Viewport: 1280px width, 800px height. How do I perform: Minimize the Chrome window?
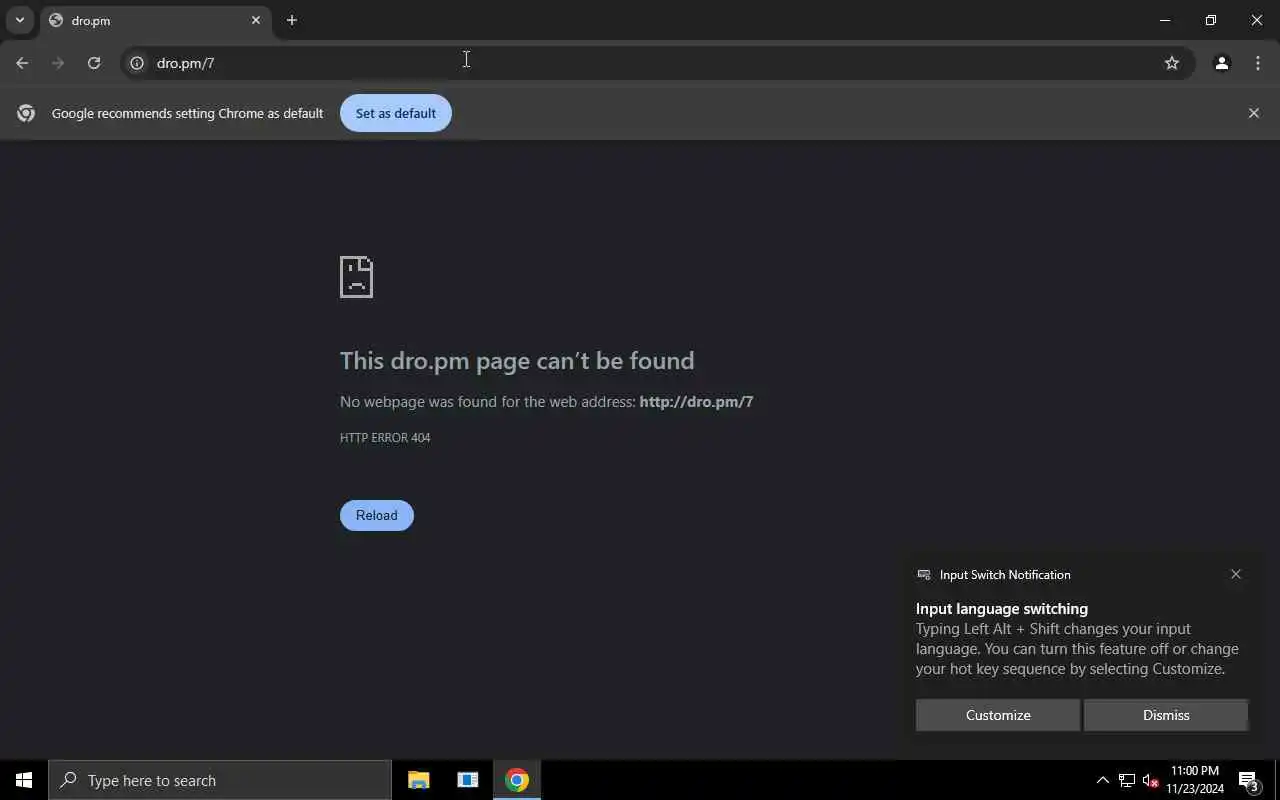pyautogui.click(x=1165, y=20)
